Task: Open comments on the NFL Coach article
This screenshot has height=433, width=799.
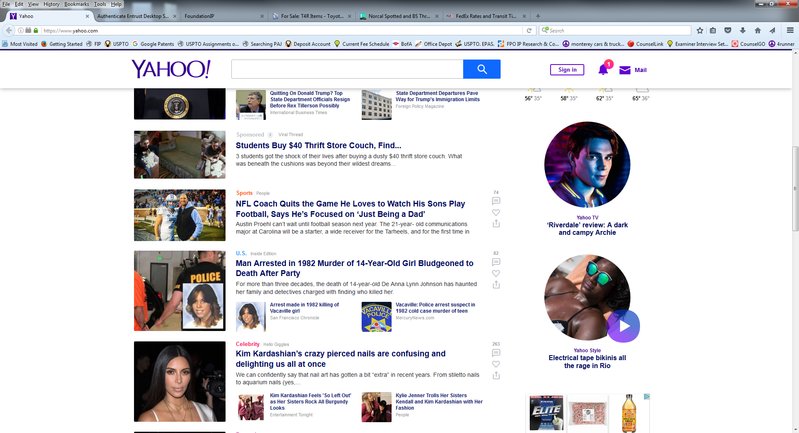Action: [x=496, y=201]
